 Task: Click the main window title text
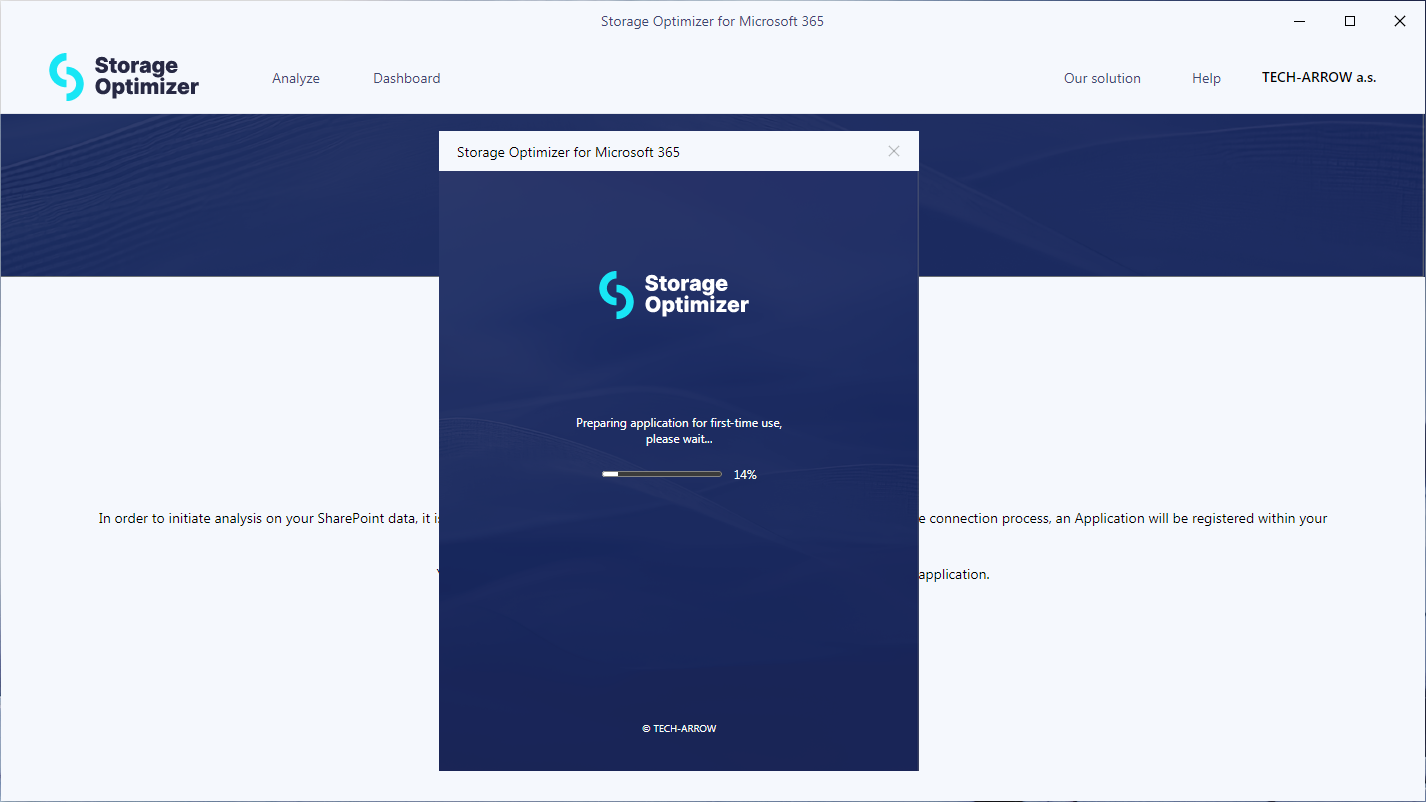tap(712, 21)
